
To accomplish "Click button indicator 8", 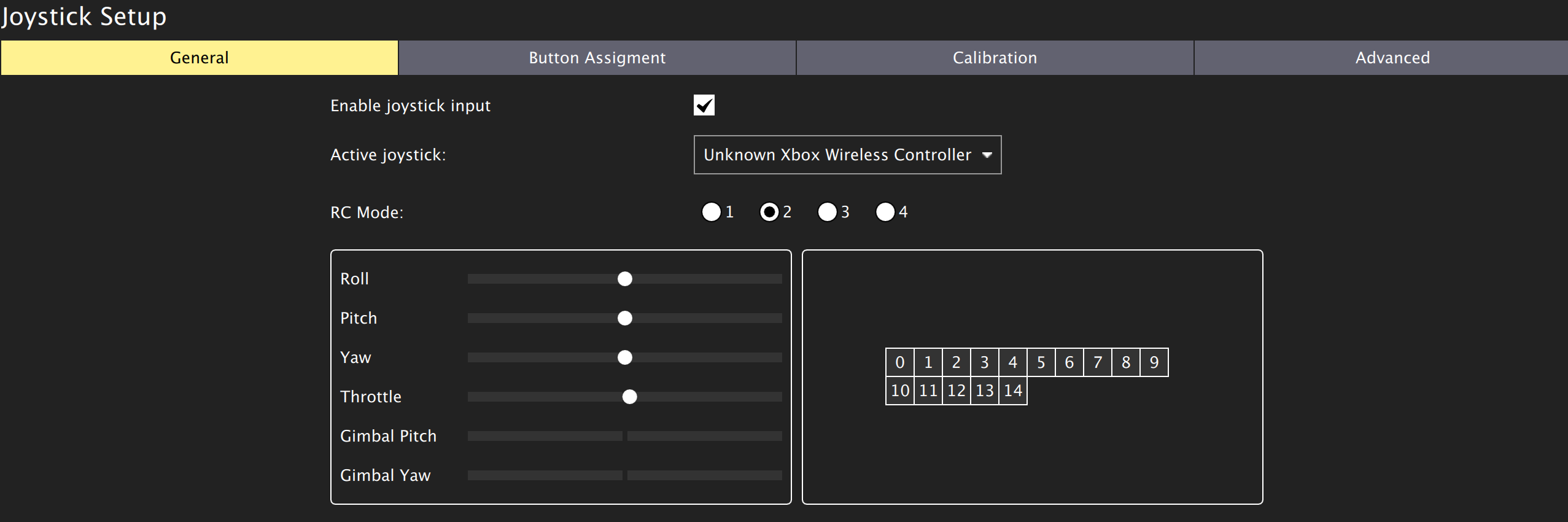I will pyautogui.click(x=1126, y=362).
